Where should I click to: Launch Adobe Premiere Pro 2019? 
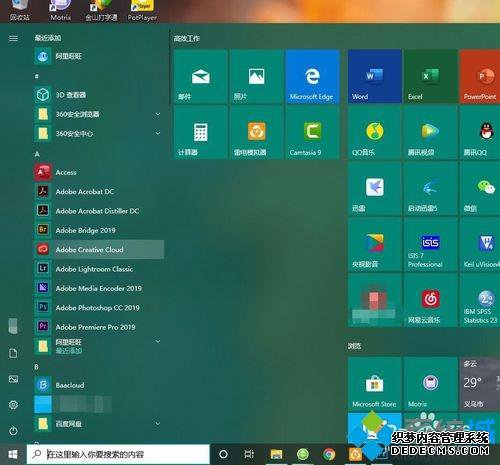click(x=99, y=327)
